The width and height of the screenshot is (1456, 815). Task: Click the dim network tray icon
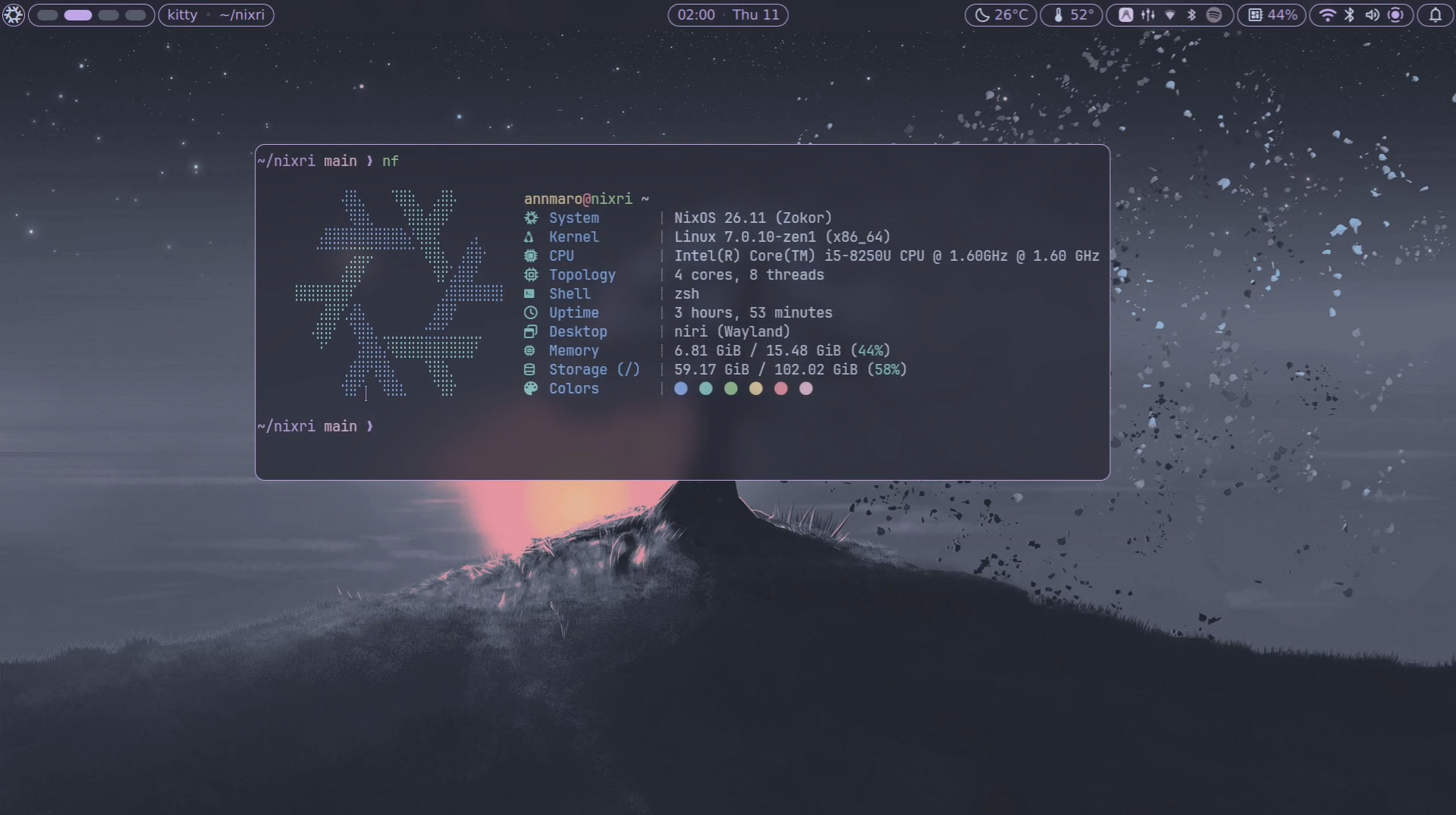(1170, 15)
